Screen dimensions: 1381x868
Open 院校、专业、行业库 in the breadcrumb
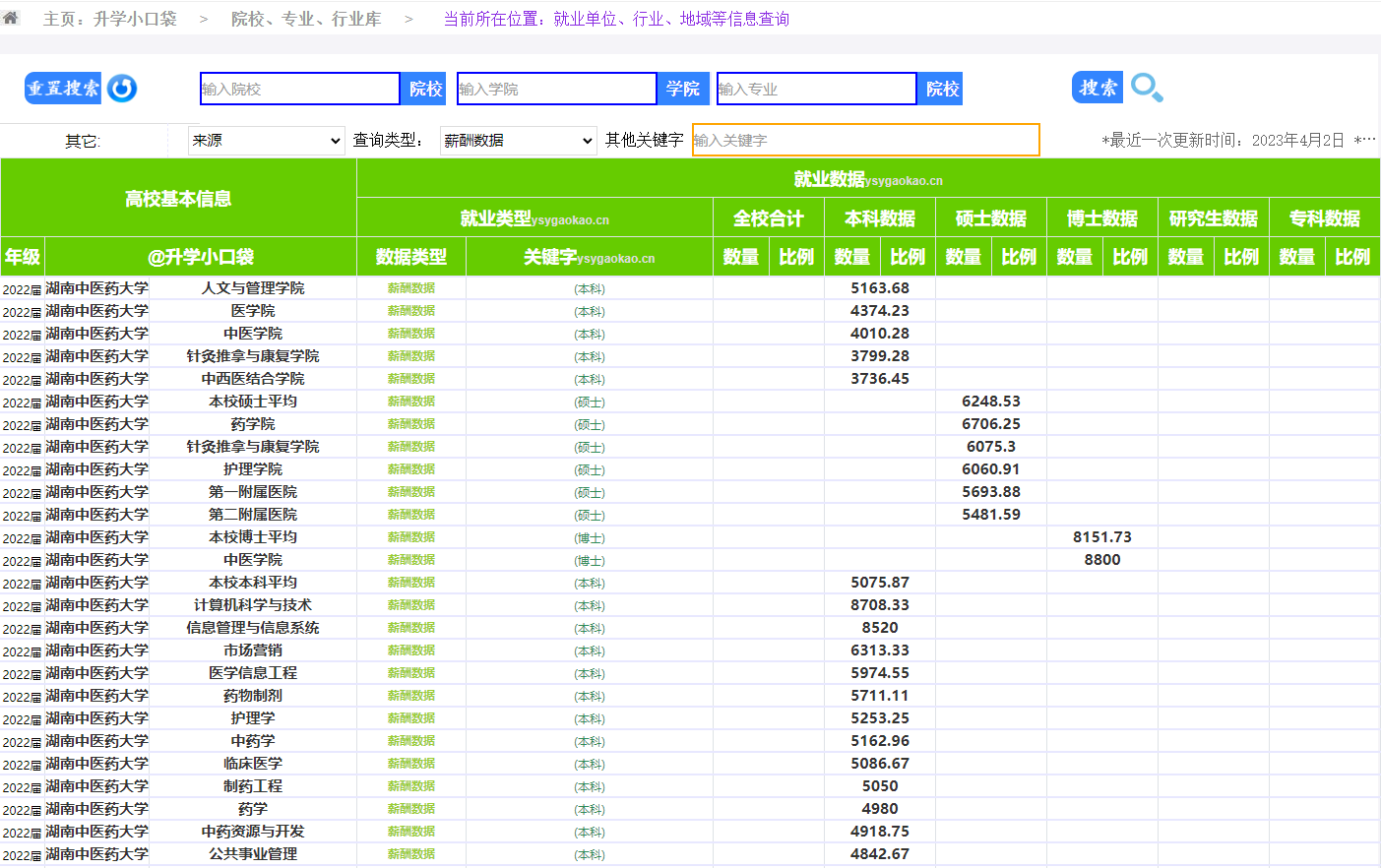(x=305, y=19)
